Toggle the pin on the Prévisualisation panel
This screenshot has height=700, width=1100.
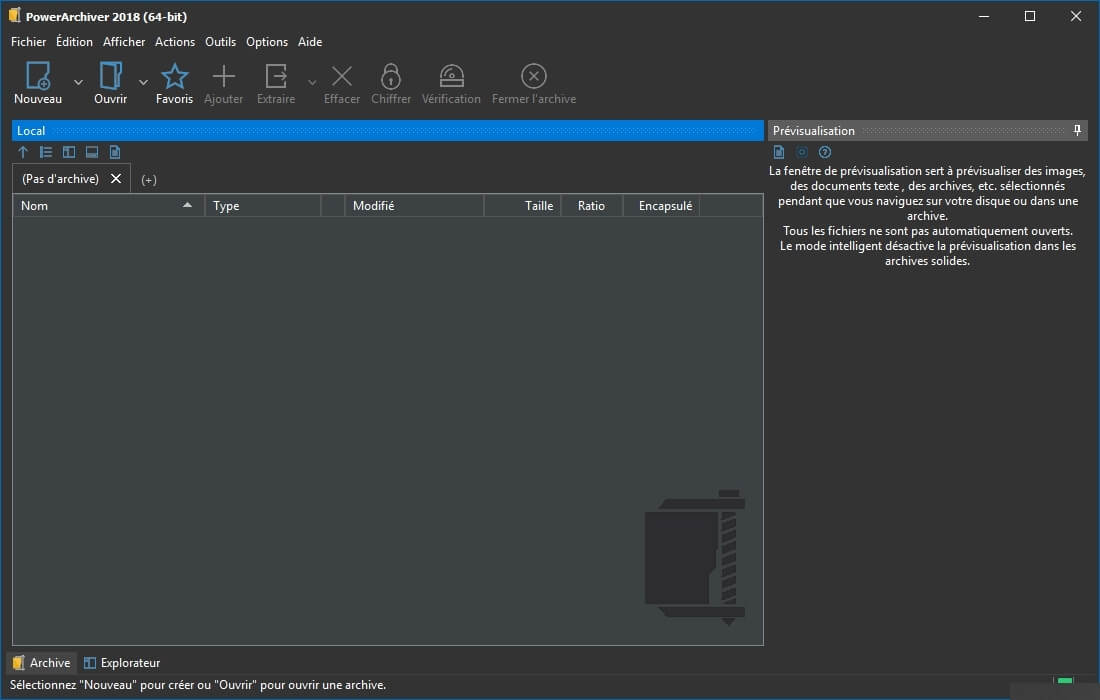[x=1077, y=130]
